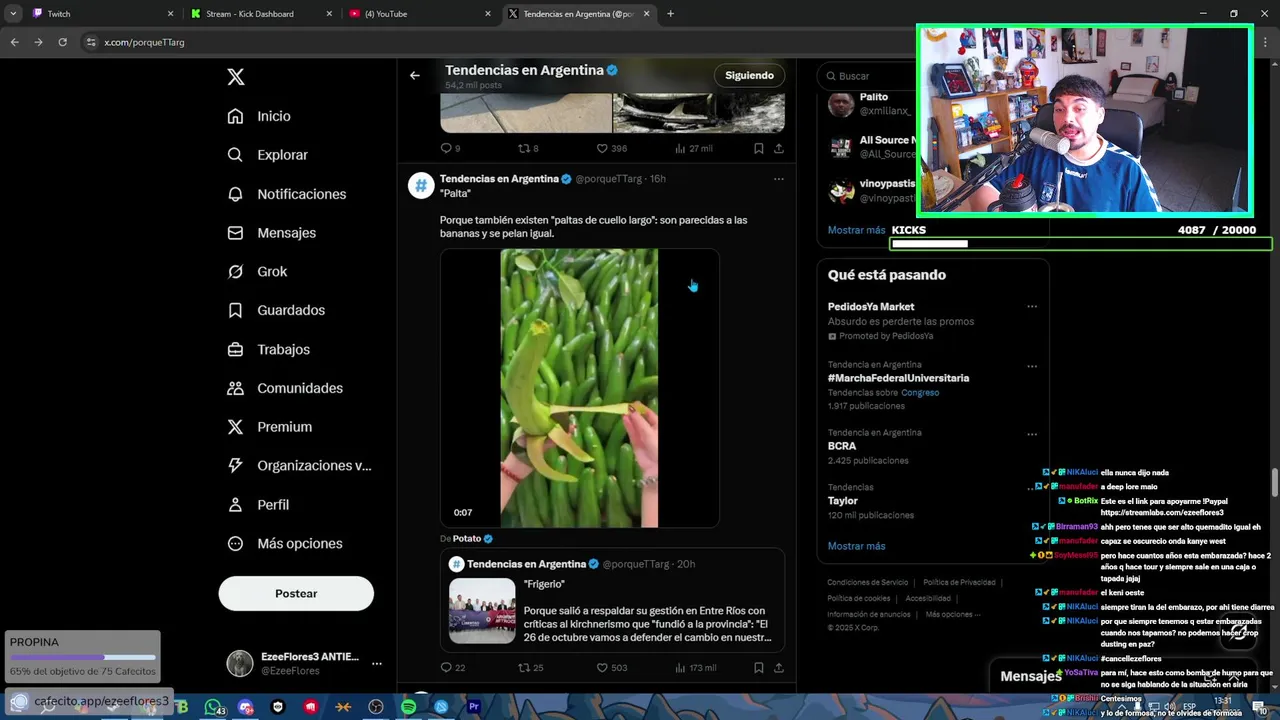Toggle the Siguiendo follow button
Screen dimensions: 1280x720
pos(749,75)
